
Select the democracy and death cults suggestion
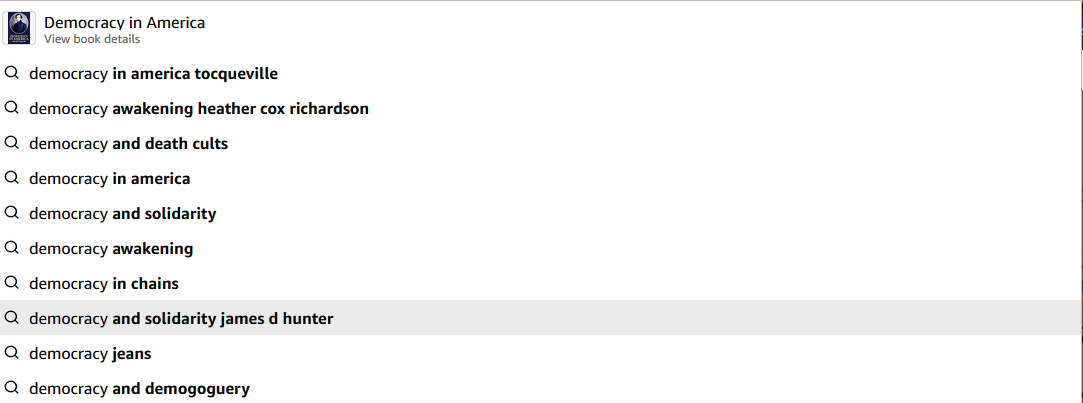(542, 144)
